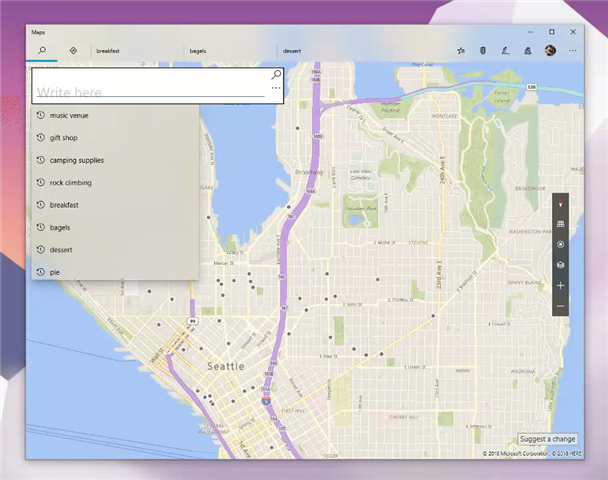Switch to the breakfast tab
Screen dimensions: 608x480
point(108,50)
